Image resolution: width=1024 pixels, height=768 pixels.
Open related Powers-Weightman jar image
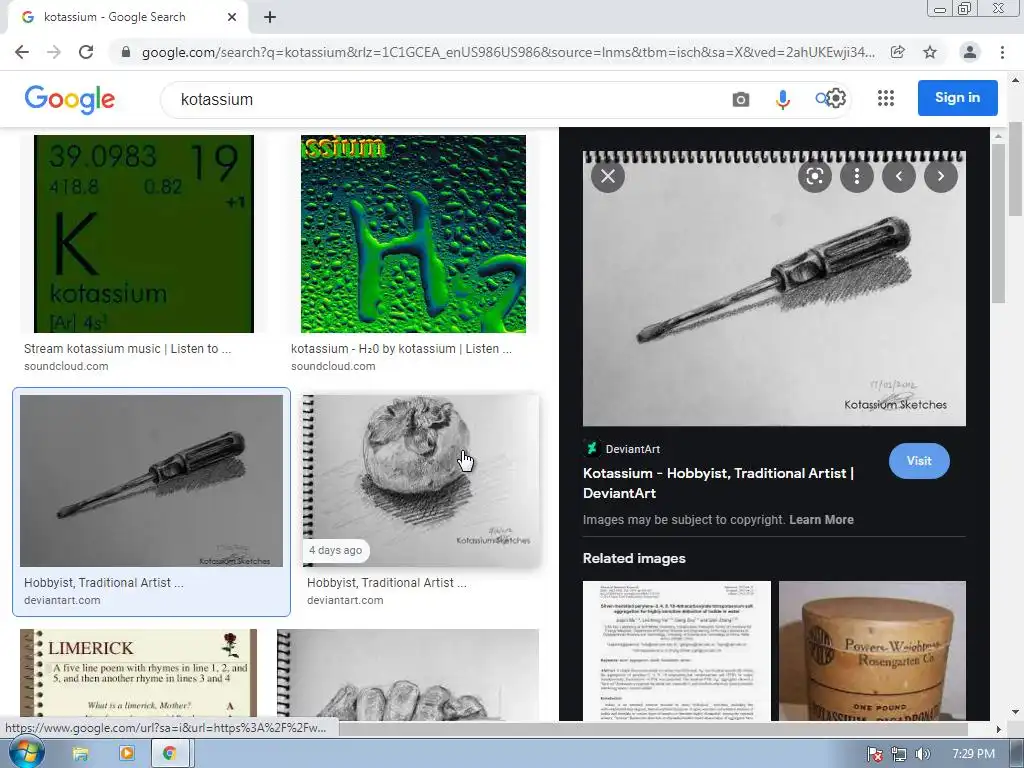pyautogui.click(x=872, y=651)
